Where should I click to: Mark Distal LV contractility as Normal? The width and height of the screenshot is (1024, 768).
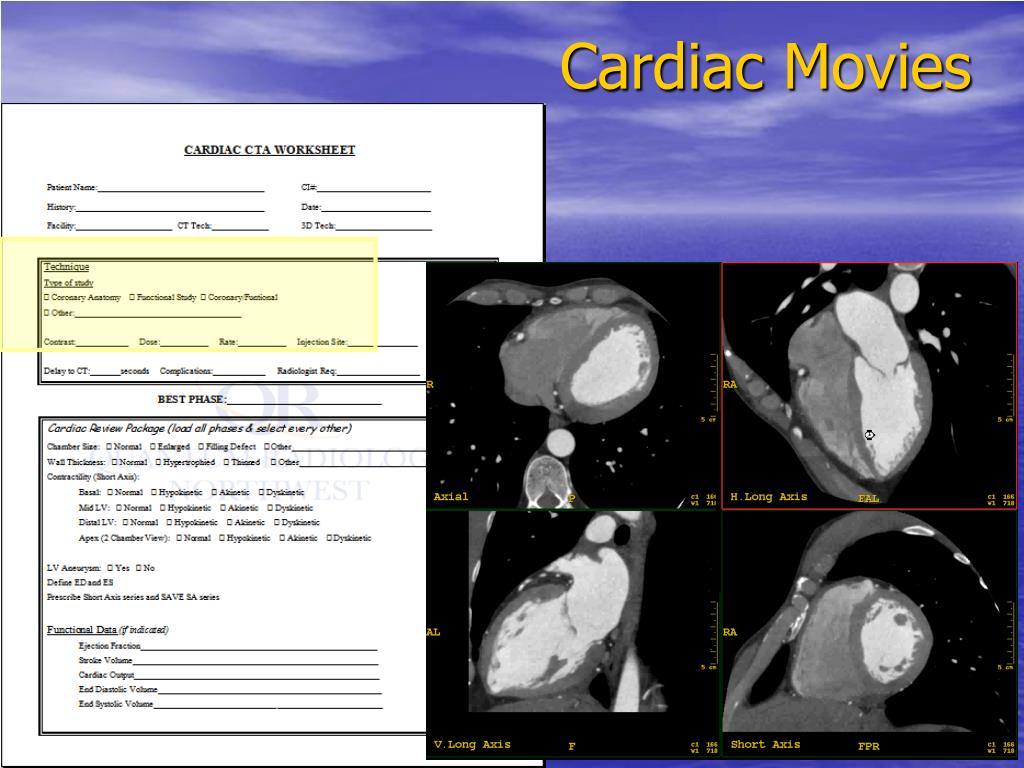[x=125, y=522]
